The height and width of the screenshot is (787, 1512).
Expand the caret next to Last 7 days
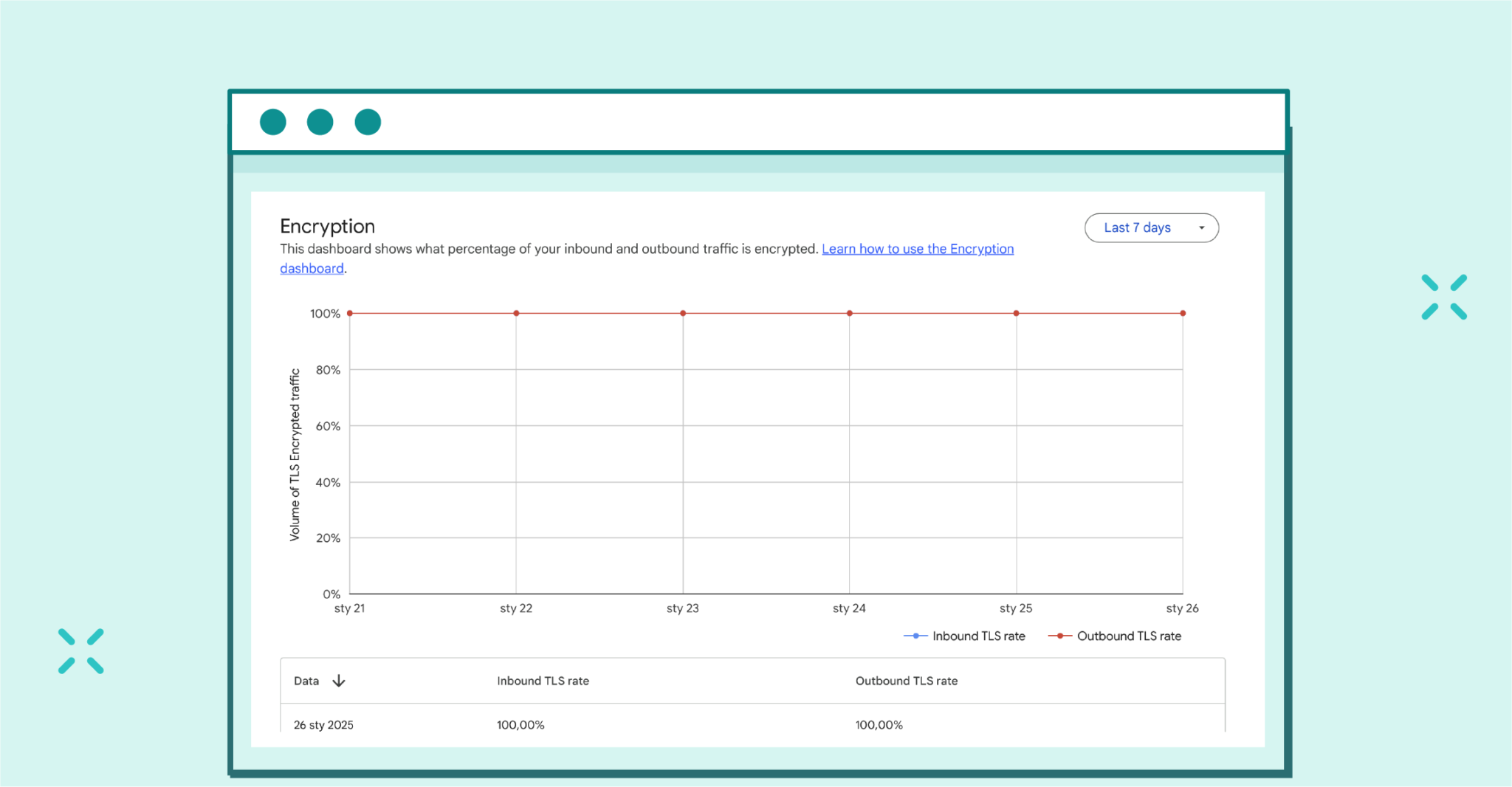pos(1201,227)
